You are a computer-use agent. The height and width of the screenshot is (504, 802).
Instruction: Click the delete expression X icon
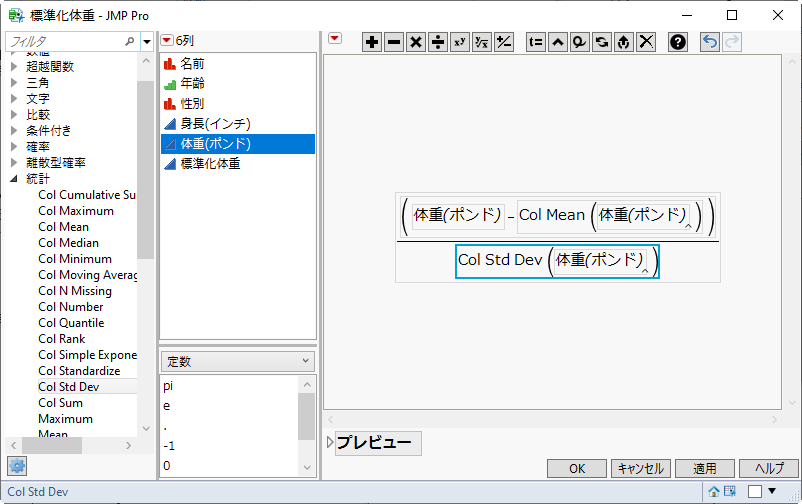[646, 42]
